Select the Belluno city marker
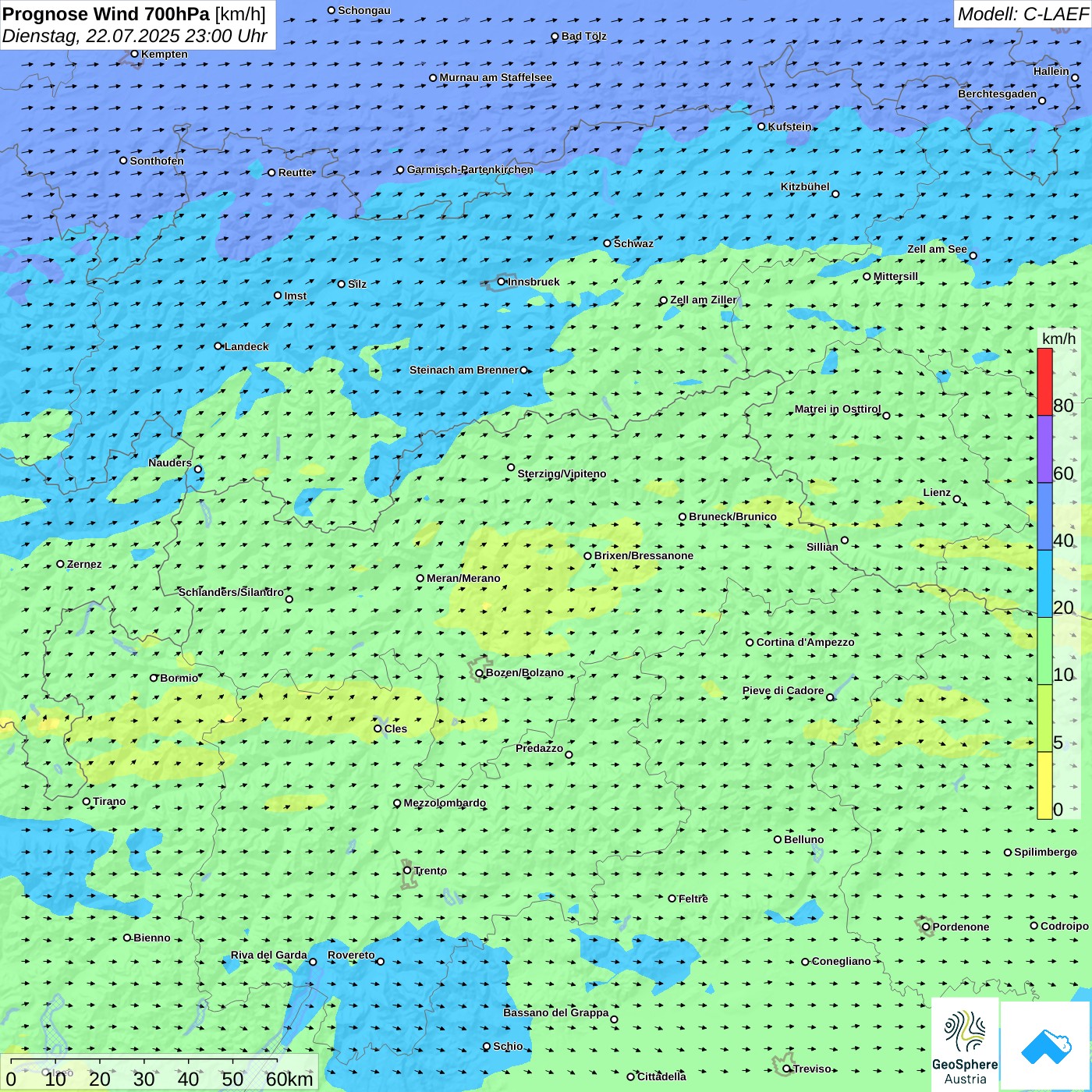Screen dimensions: 1092x1092 (777, 839)
